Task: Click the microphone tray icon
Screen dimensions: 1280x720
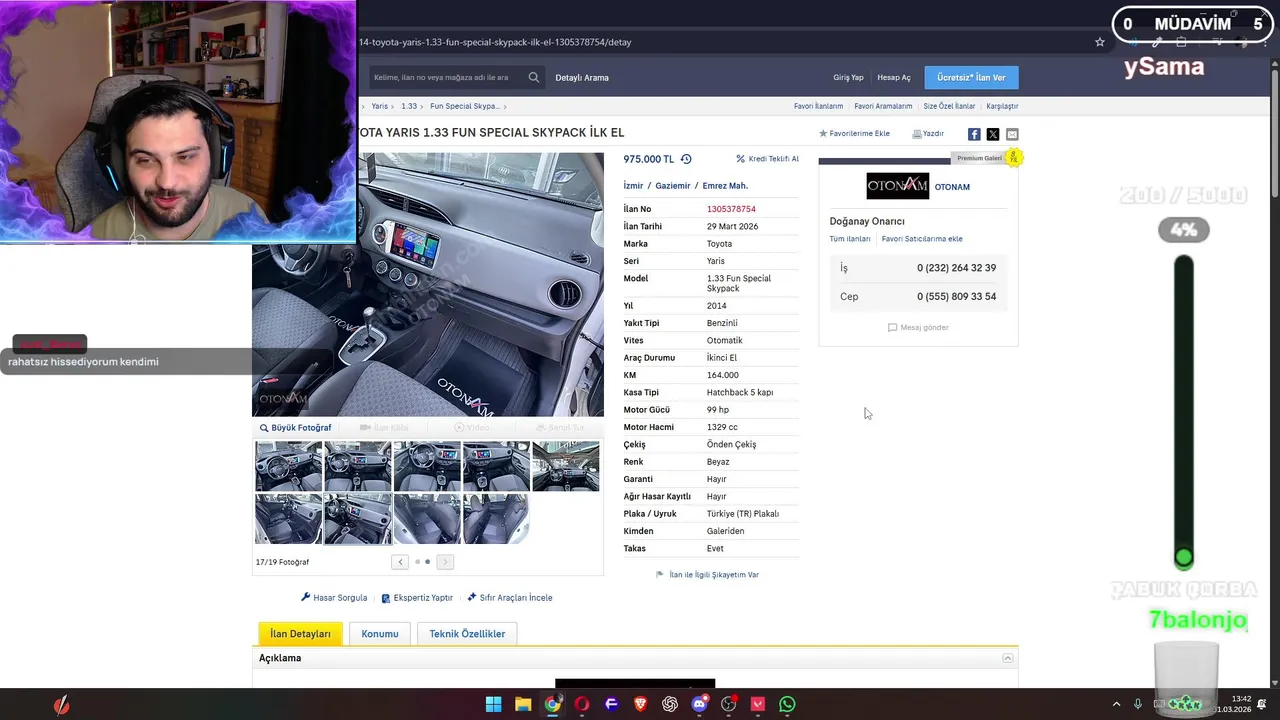Action: tap(1140, 704)
